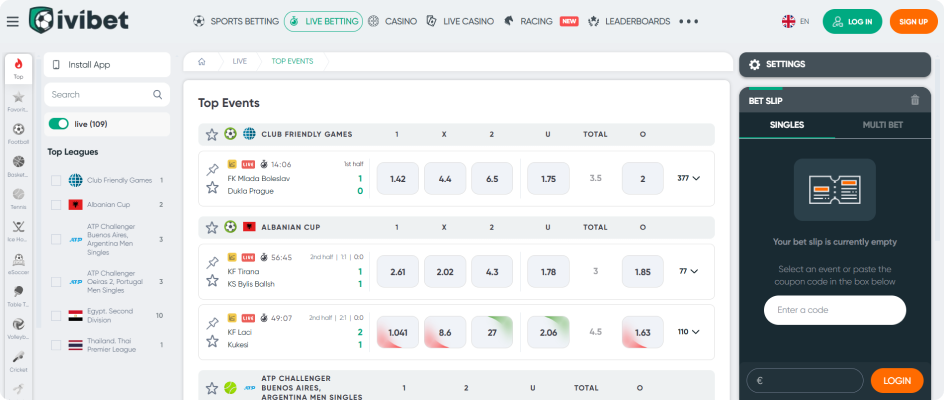Click Install App button
This screenshot has height=400, width=944.
[107, 64]
